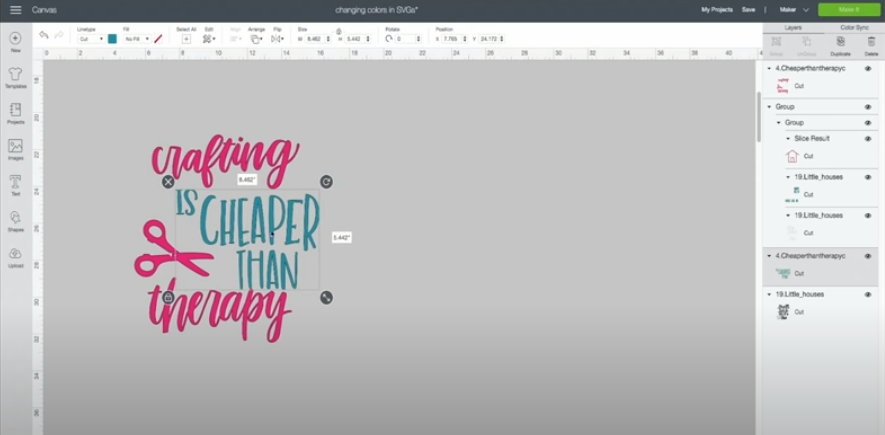Click the lock handle on selection box

[x=168, y=297]
